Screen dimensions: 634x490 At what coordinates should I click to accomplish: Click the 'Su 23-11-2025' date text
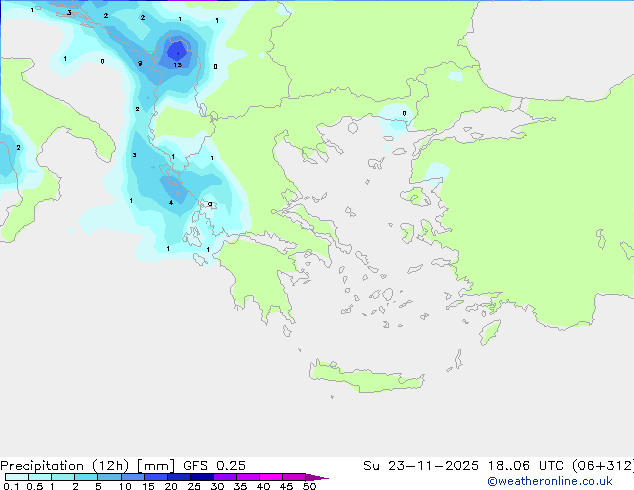point(421,466)
